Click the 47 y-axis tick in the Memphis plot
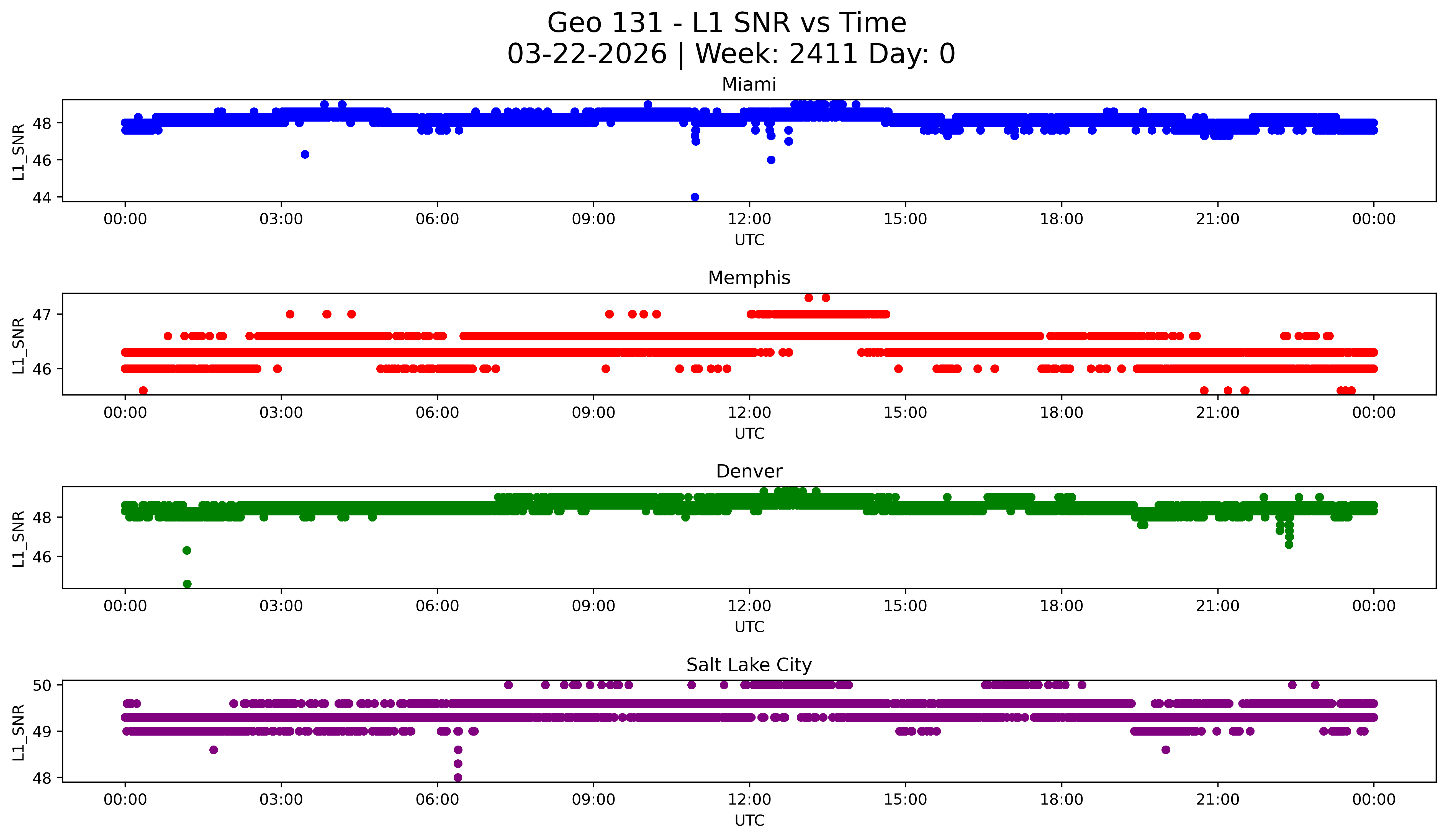 (42, 315)
